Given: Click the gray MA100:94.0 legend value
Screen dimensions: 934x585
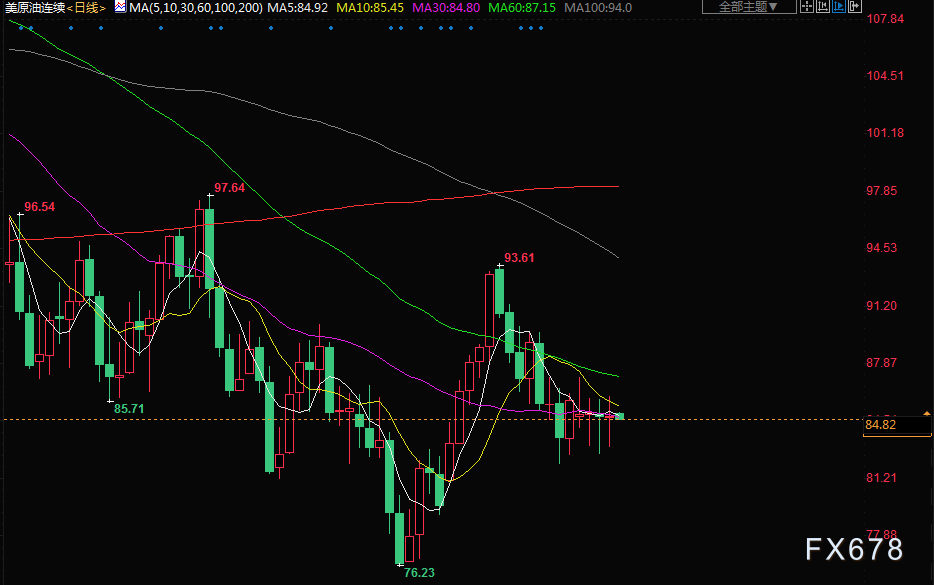Looking at the screenshot, I should tap(598, 7).
